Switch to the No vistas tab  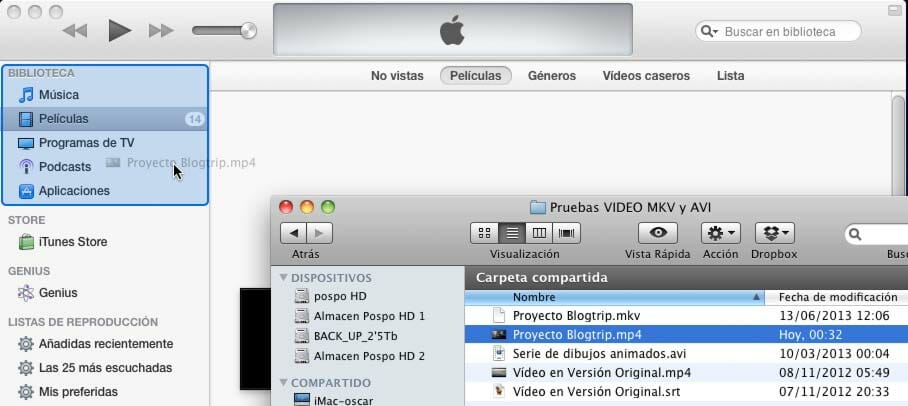[397, 76]
